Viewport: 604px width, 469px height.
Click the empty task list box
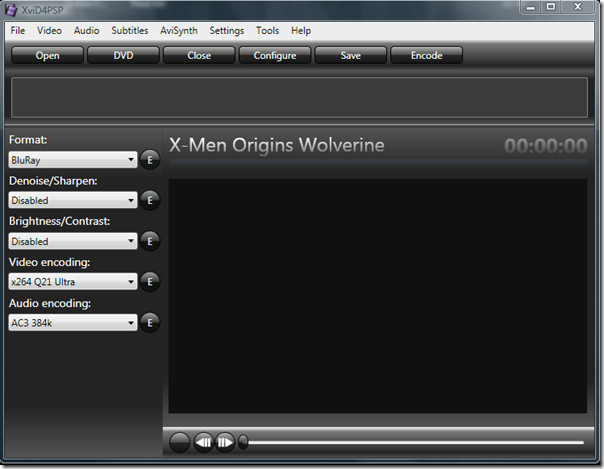pyautogui.click(x=299, y=97)
